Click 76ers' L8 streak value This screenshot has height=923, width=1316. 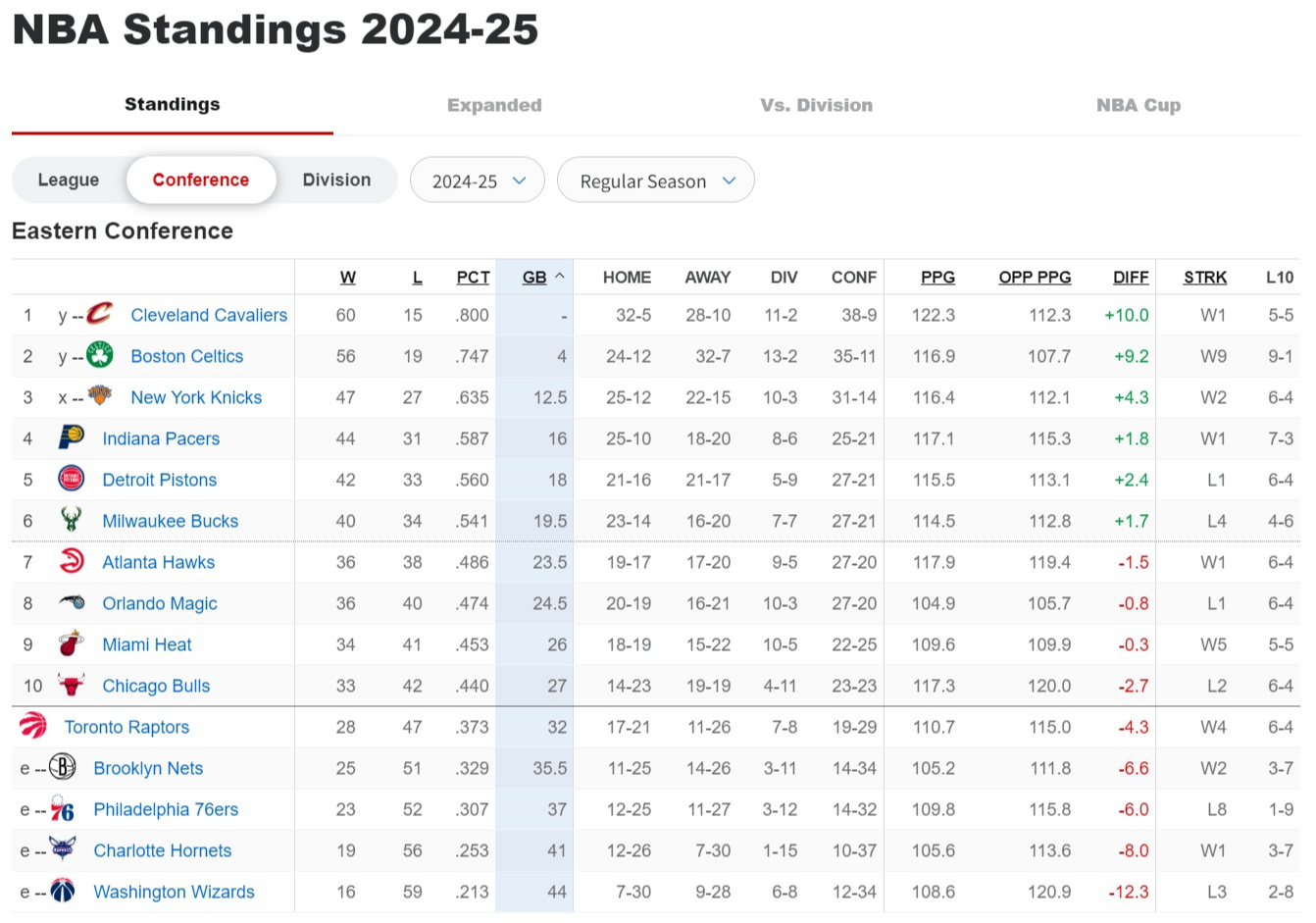(1216, 809)
